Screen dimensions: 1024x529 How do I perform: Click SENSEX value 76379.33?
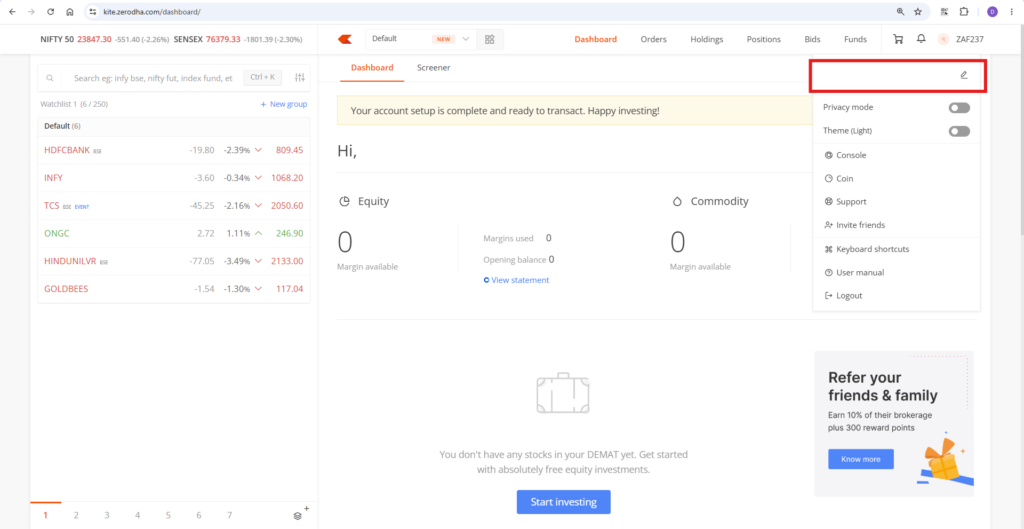[224, 39]
